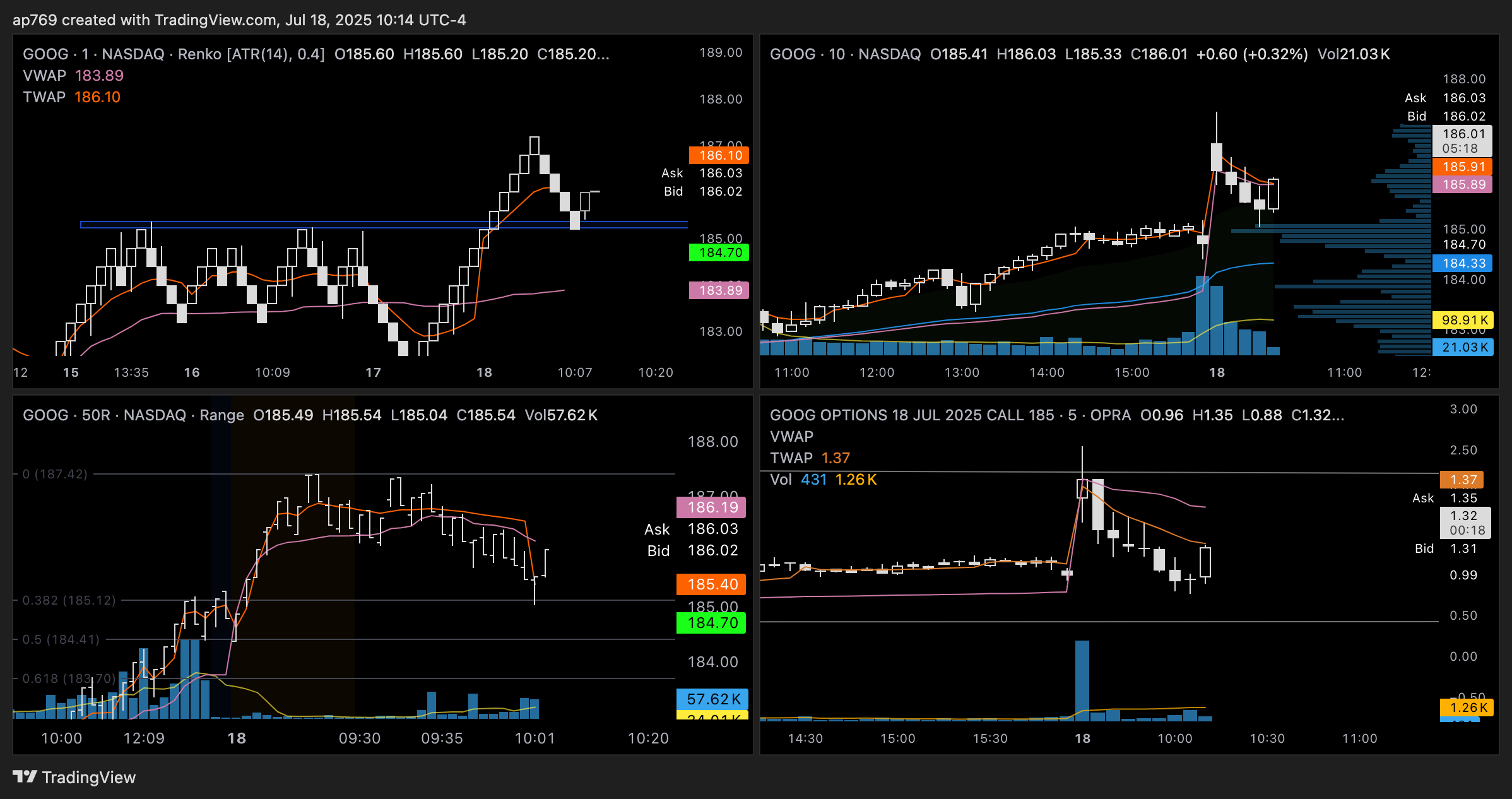Click the pink 186.19 label on Range chart
This screenshot has width=1512, height=799.
click(711, 507)
